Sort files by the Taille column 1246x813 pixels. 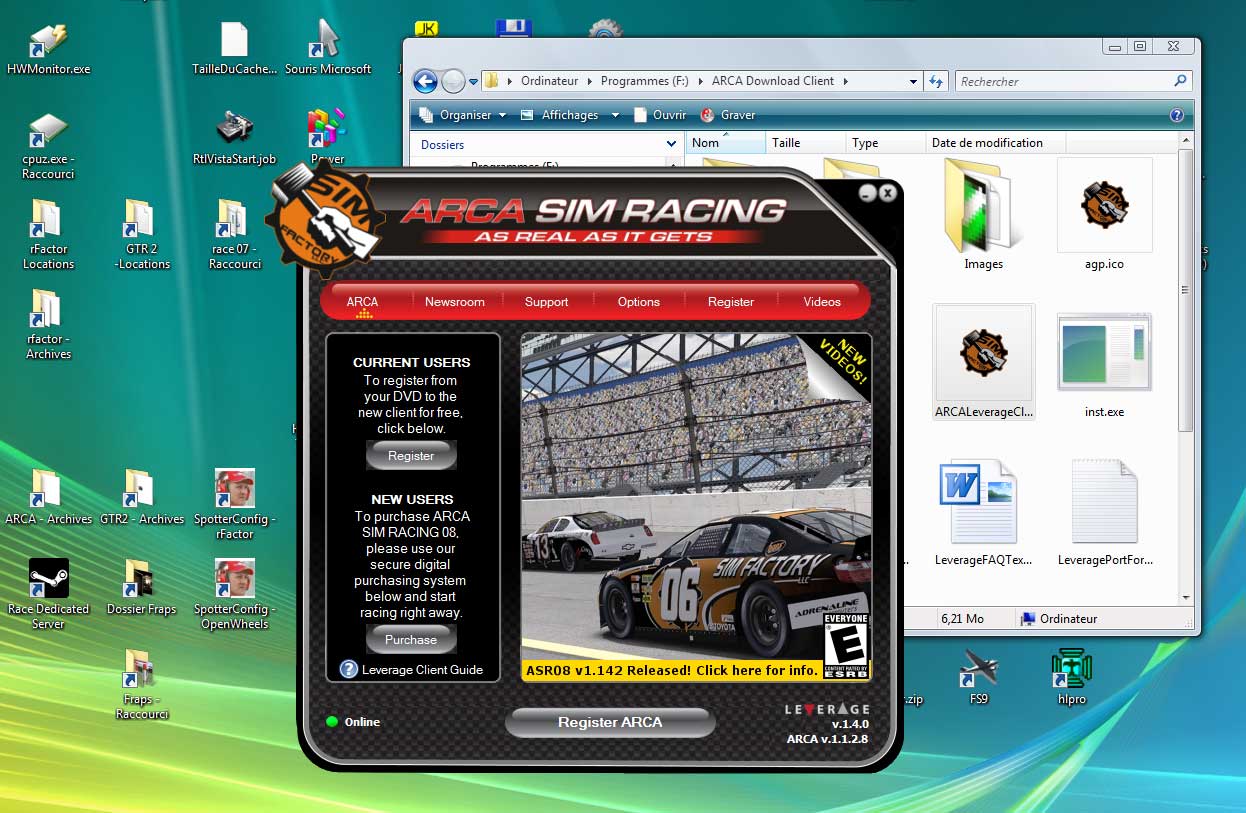click(x=806, y=143)
